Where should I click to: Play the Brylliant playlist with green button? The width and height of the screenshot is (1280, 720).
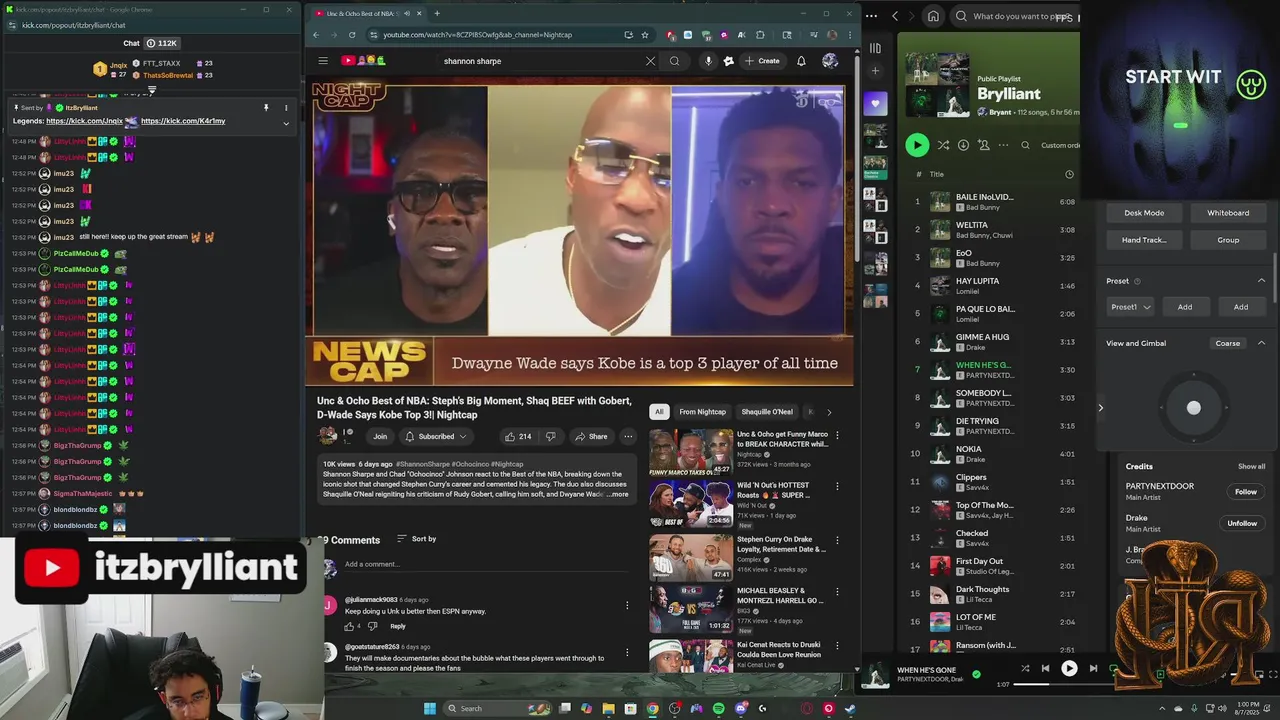(917, 145)
